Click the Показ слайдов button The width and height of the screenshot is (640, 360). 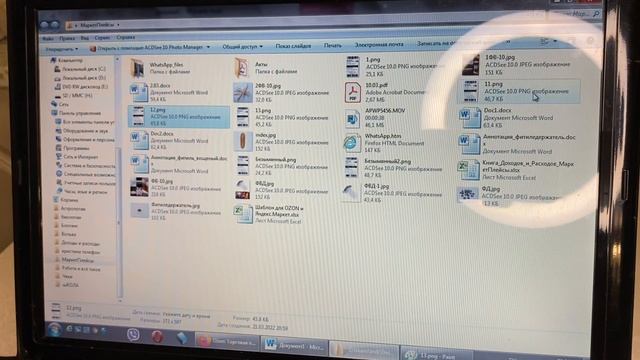tap(293, 46)
